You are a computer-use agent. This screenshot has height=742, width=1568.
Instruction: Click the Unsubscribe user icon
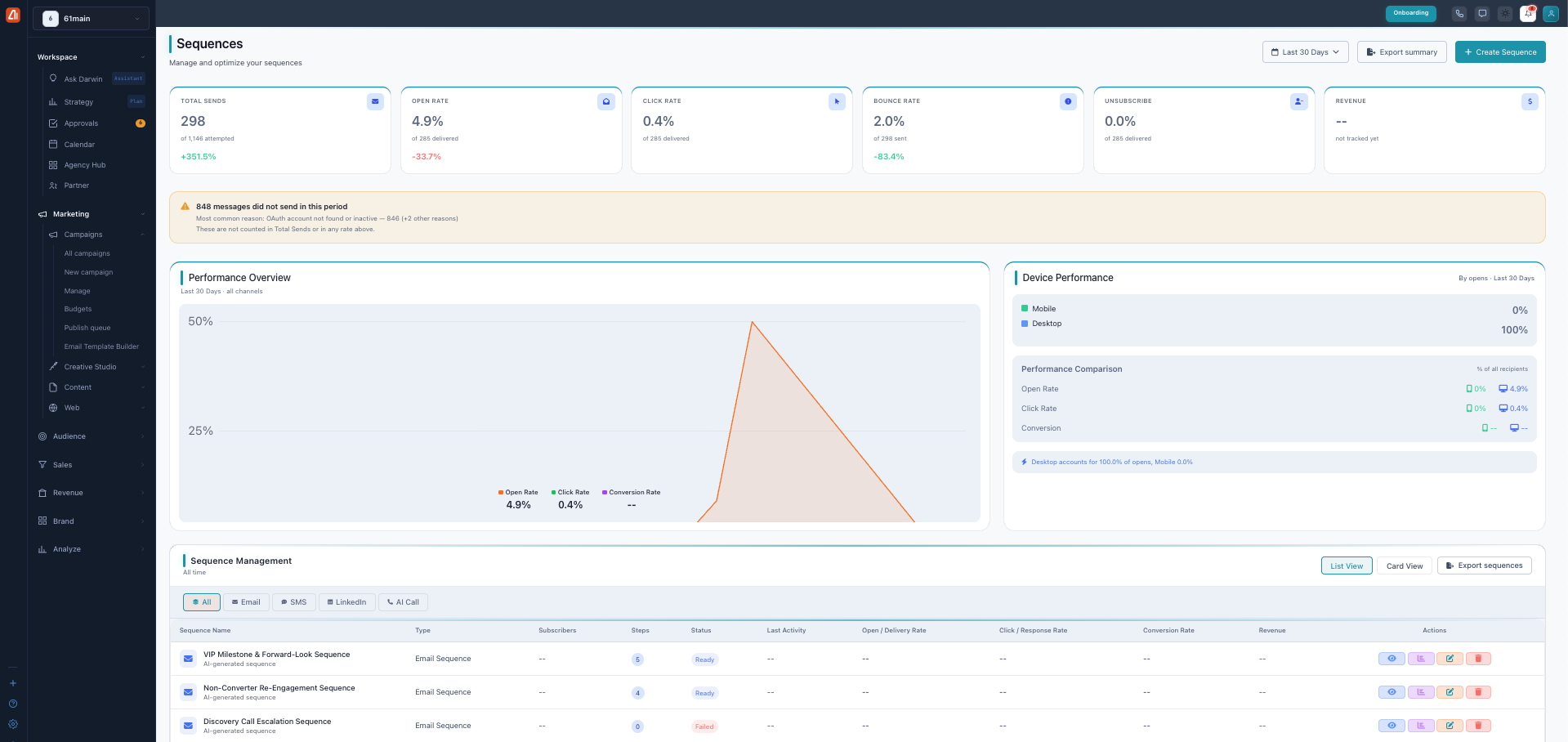point(1299,101)
